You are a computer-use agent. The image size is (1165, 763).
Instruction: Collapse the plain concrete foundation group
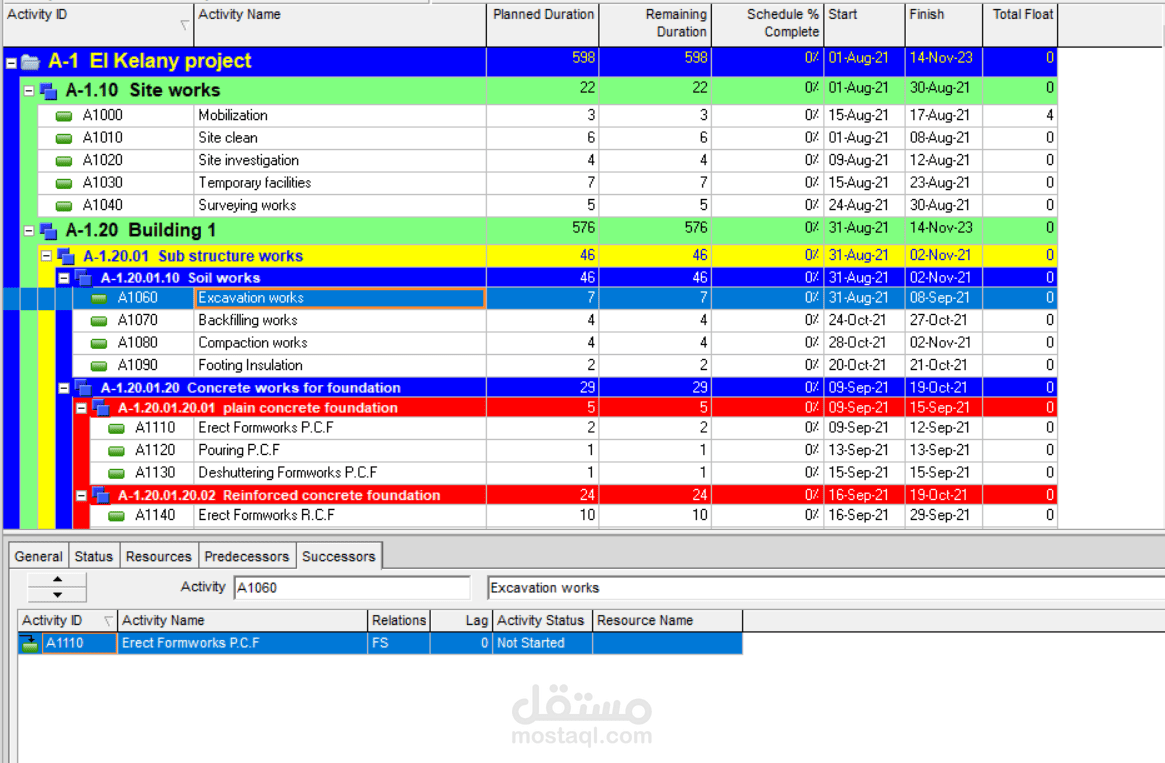(x=81, y=408)
